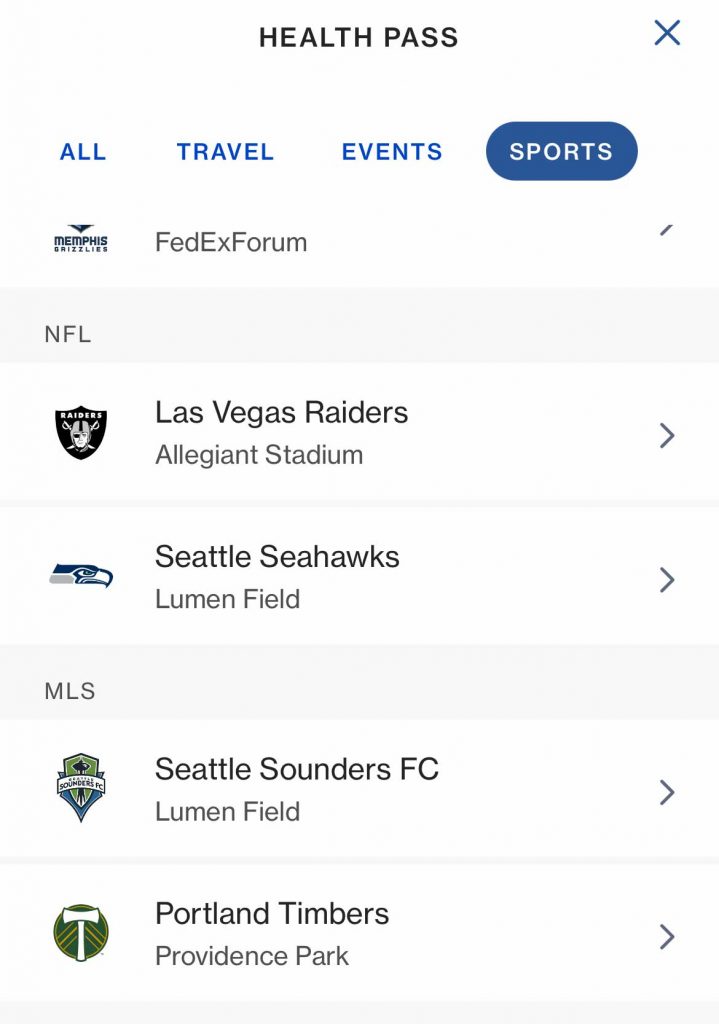Expand the Las Vegas Raiders chevron

667,435
